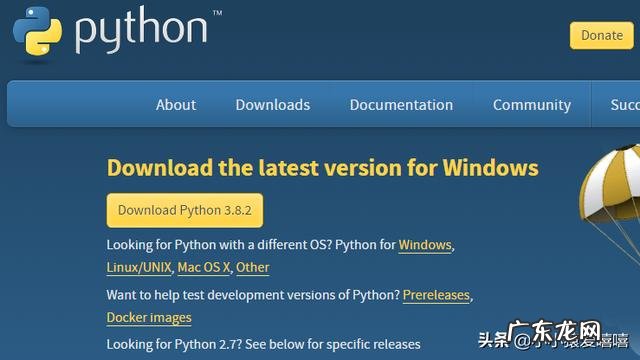Follow the Mac OS X link
Image resolution: width=640 pixels, height=360 pixels.
pos(204,267)
